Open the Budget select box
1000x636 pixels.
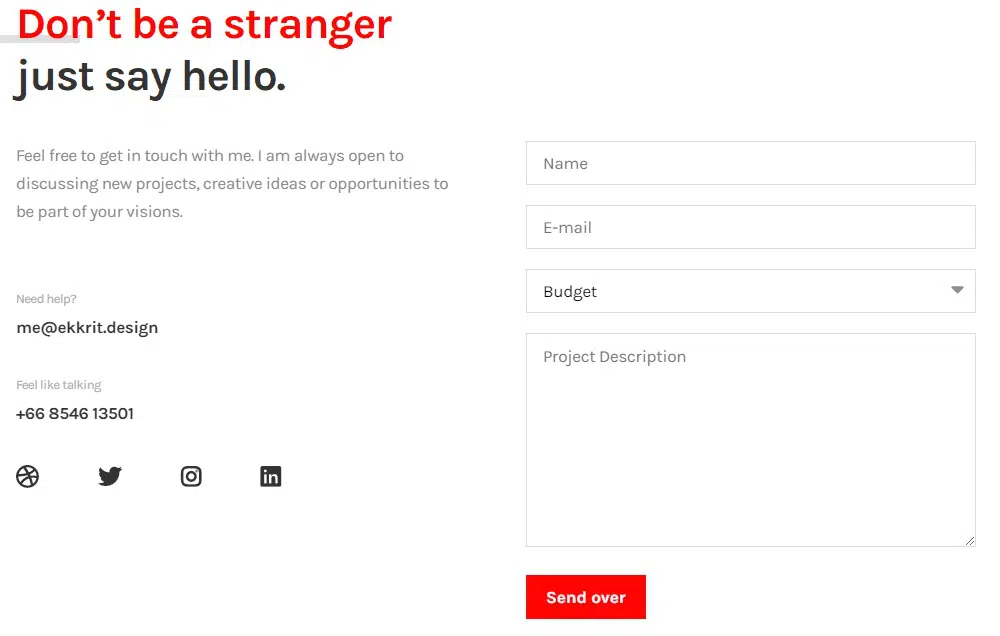(x=740, y=291)
